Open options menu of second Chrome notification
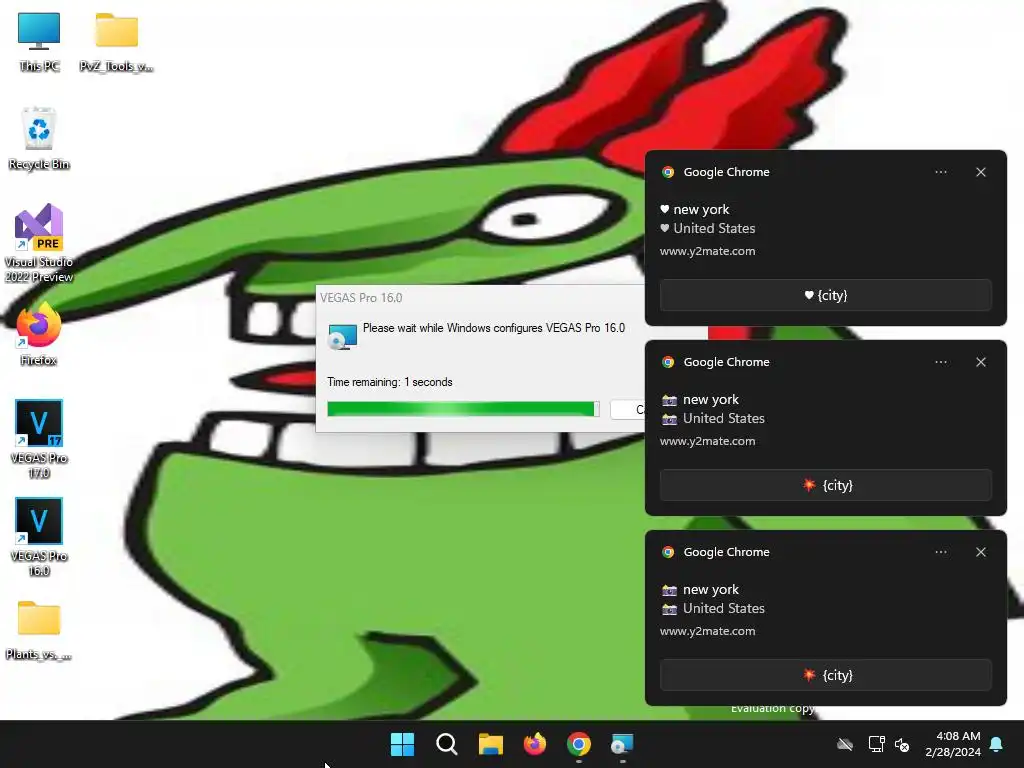 point(941,362)
